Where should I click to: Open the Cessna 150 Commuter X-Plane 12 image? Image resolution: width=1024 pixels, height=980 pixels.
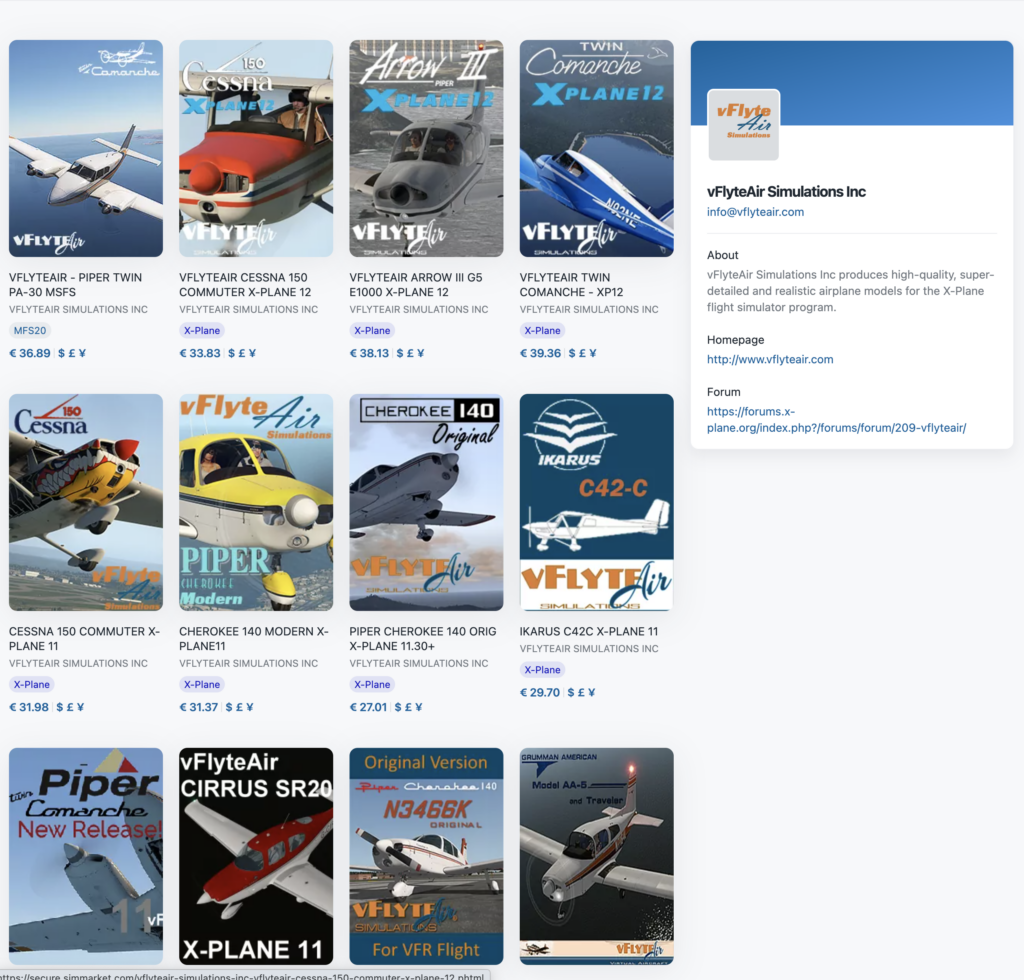[256, 149]
